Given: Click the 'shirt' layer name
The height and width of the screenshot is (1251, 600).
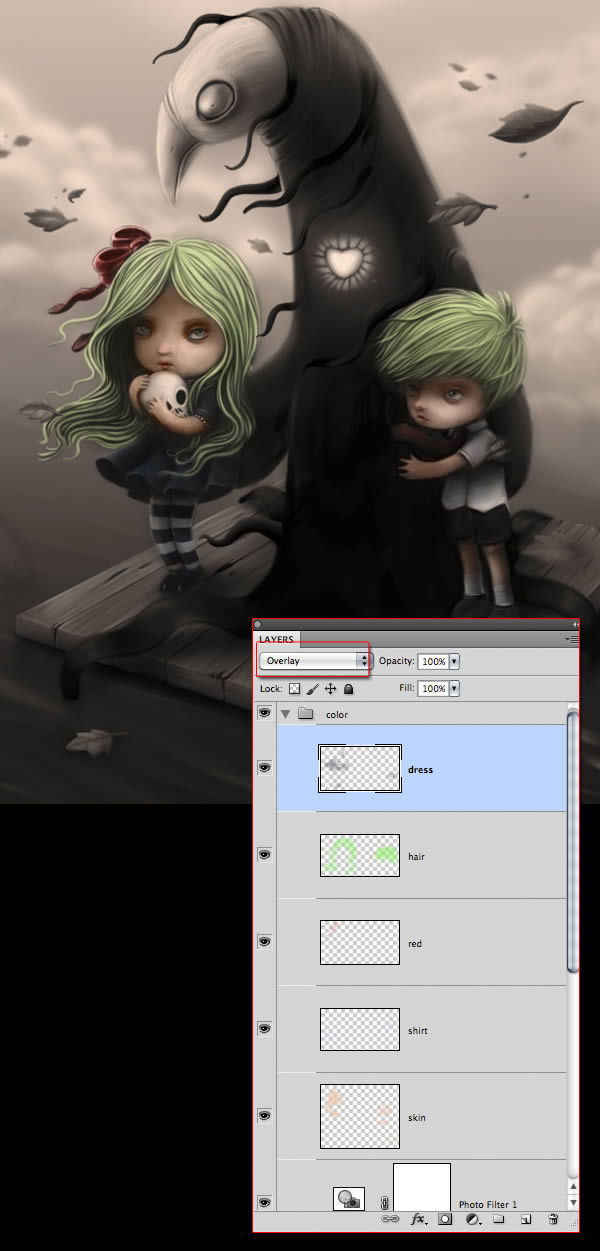Looking at the screenshot, I should [x=418, y=1031].
